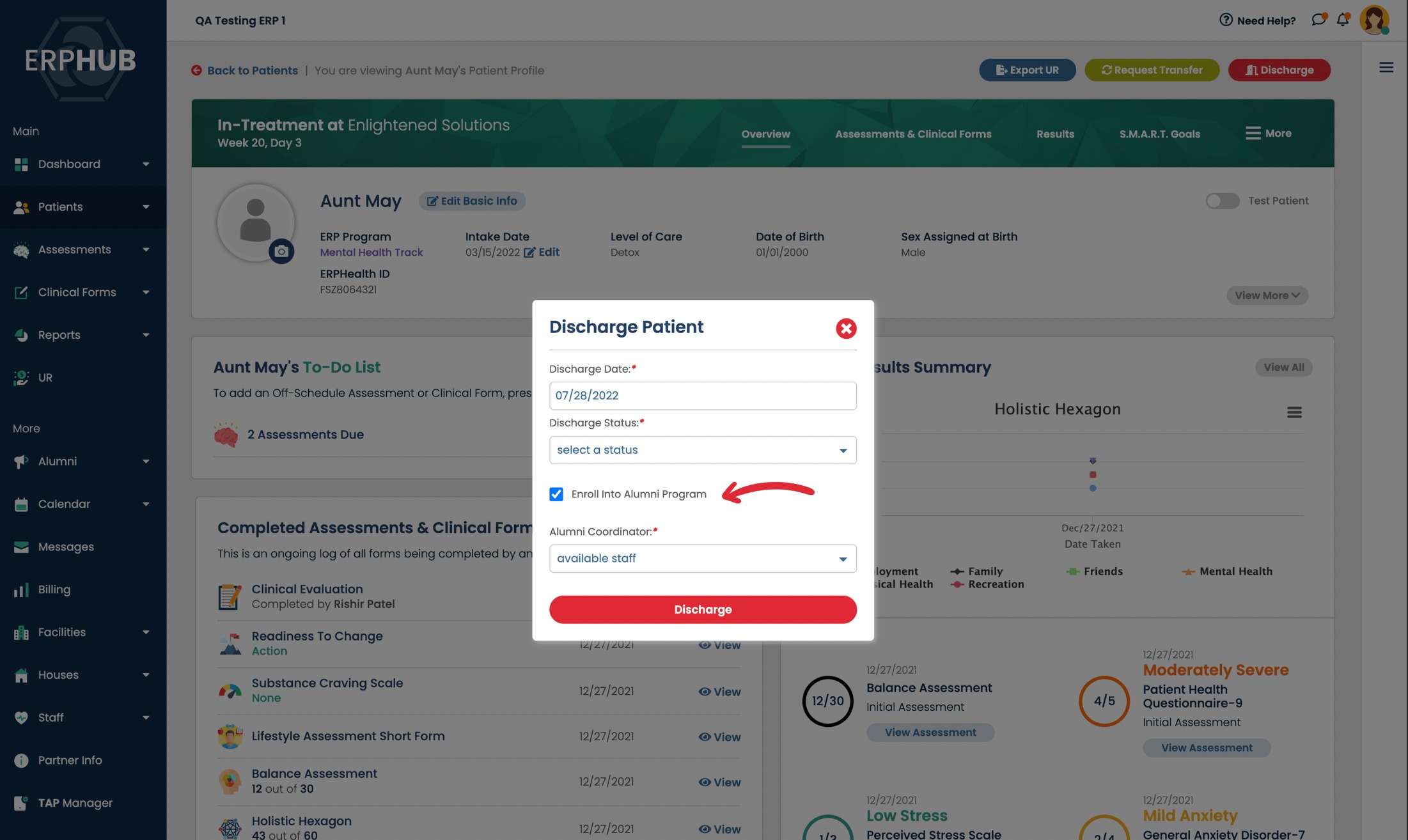Toggle Mental Health series in chart legend

click(x=1226, y=572)
